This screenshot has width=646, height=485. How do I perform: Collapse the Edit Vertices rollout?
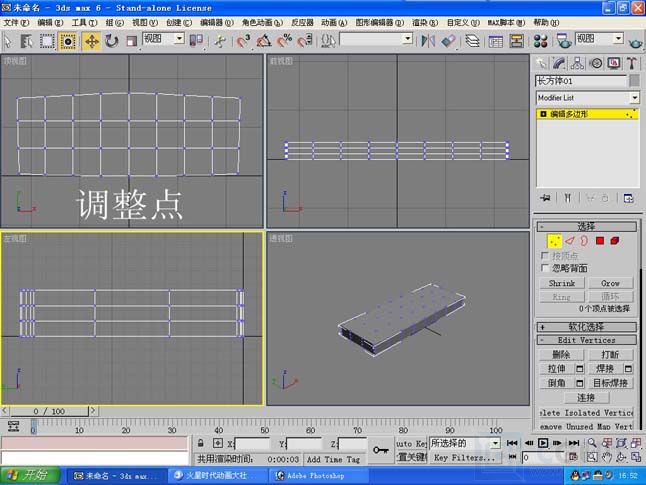tap(586, 340)
